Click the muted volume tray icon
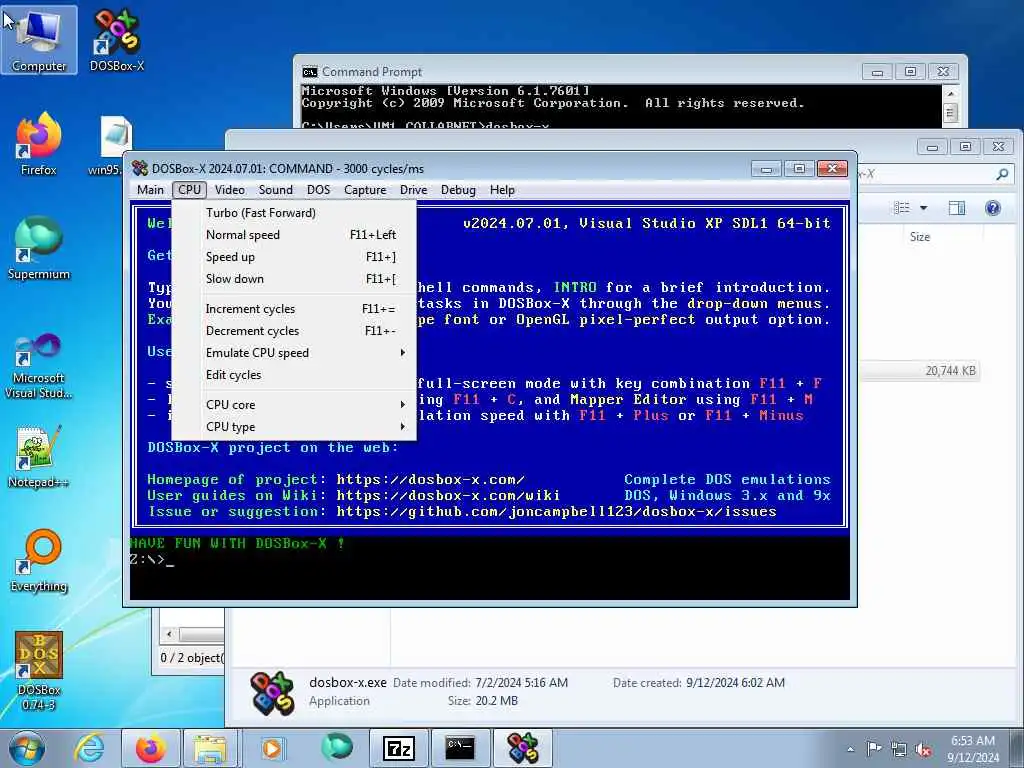 pyautogui.click(x=923, y=750)
